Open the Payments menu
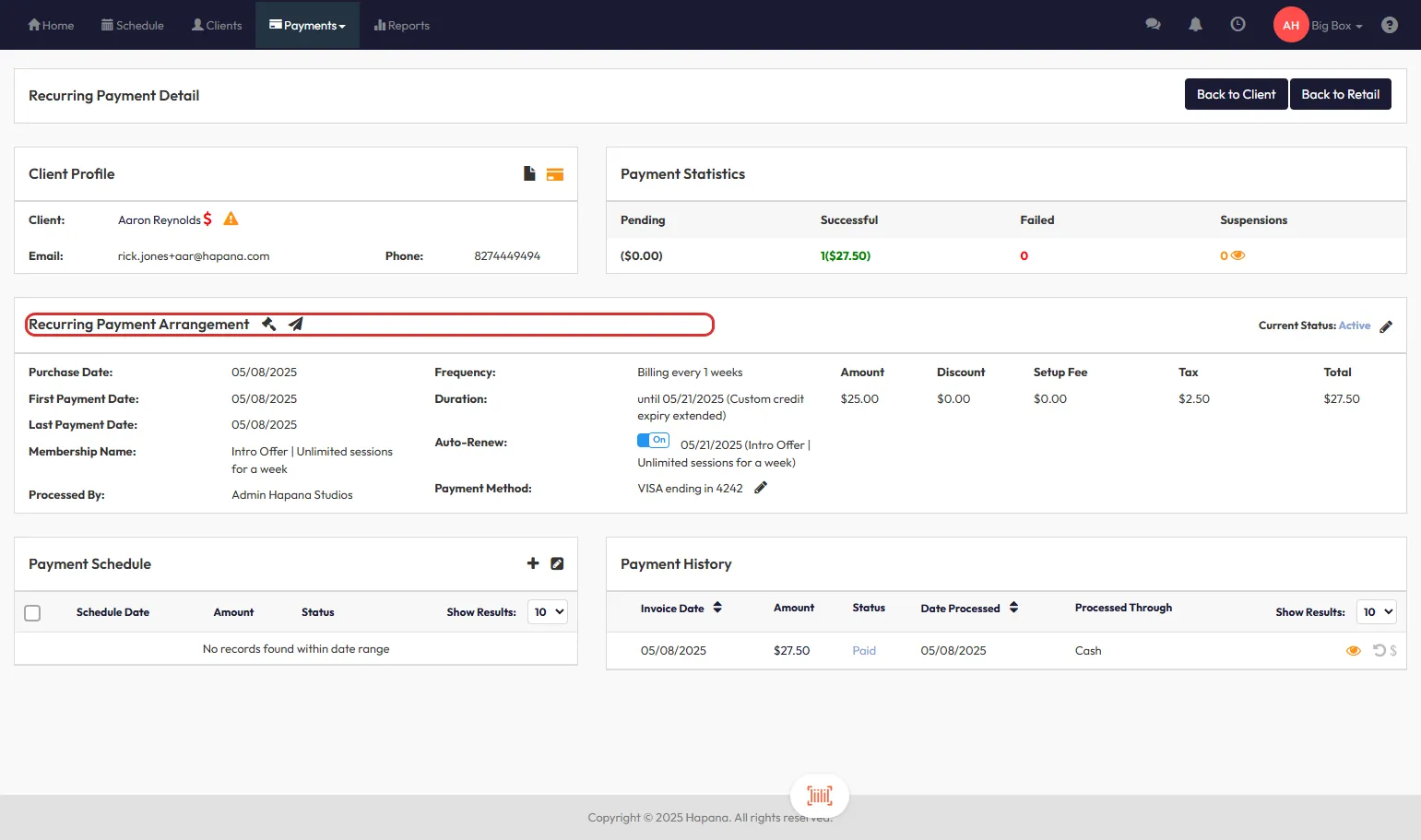The width and height of the screenshot is (1421, 840). click(307, 26)
